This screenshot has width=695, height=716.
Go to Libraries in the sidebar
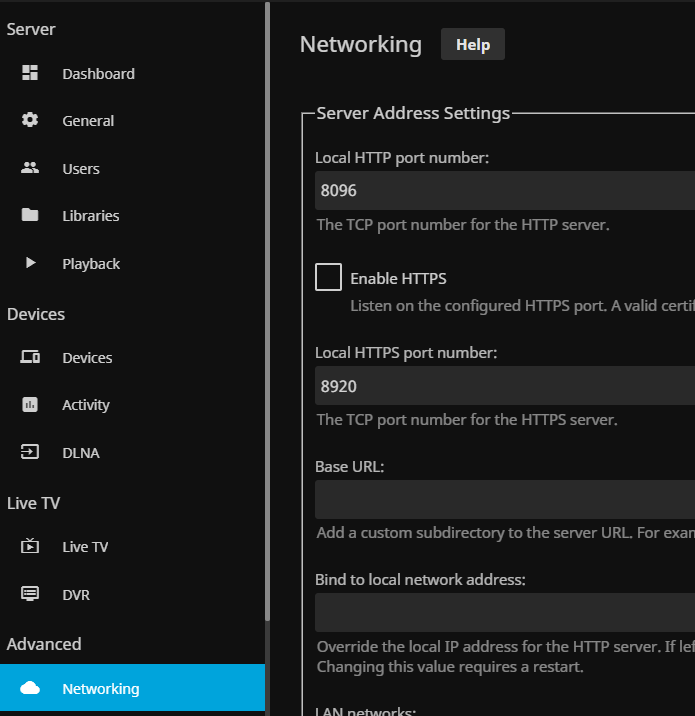(x=90, y=216)
